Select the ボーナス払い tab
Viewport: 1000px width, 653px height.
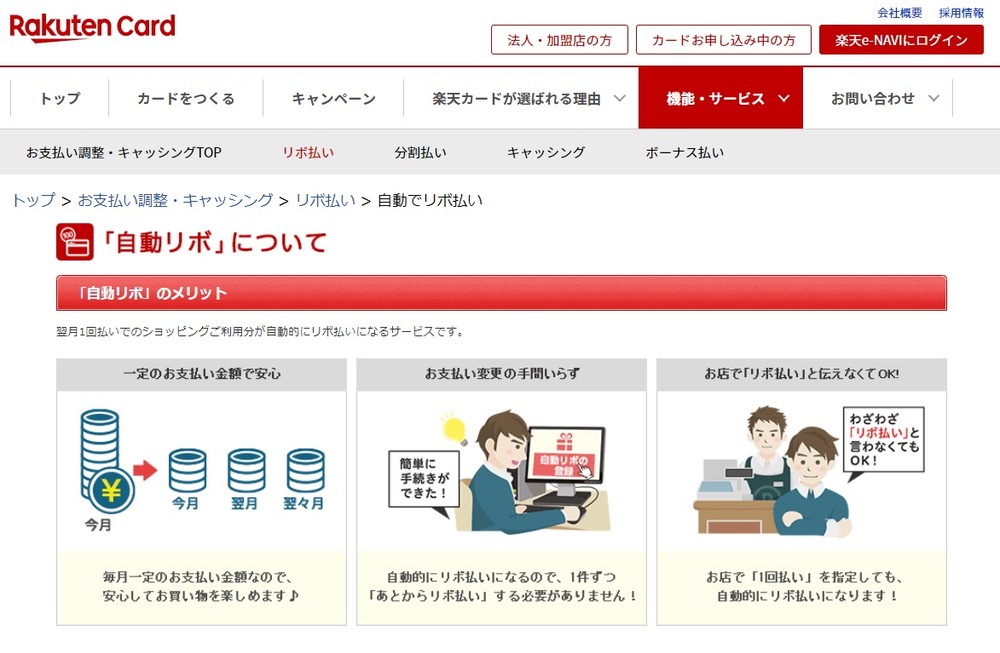(685, 151)
